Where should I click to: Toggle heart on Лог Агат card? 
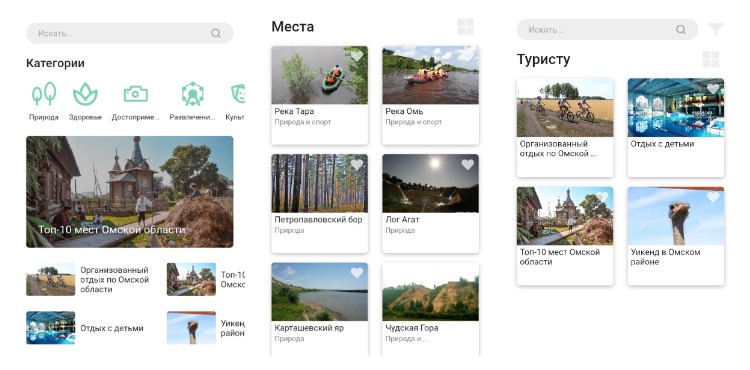pos(467,164)
